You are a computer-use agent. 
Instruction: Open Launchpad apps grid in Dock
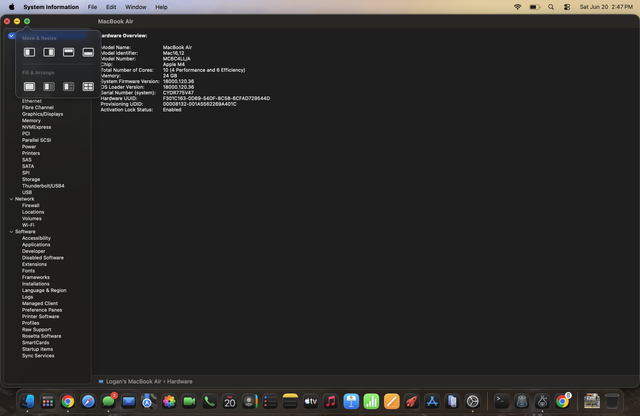pos(48,402)
